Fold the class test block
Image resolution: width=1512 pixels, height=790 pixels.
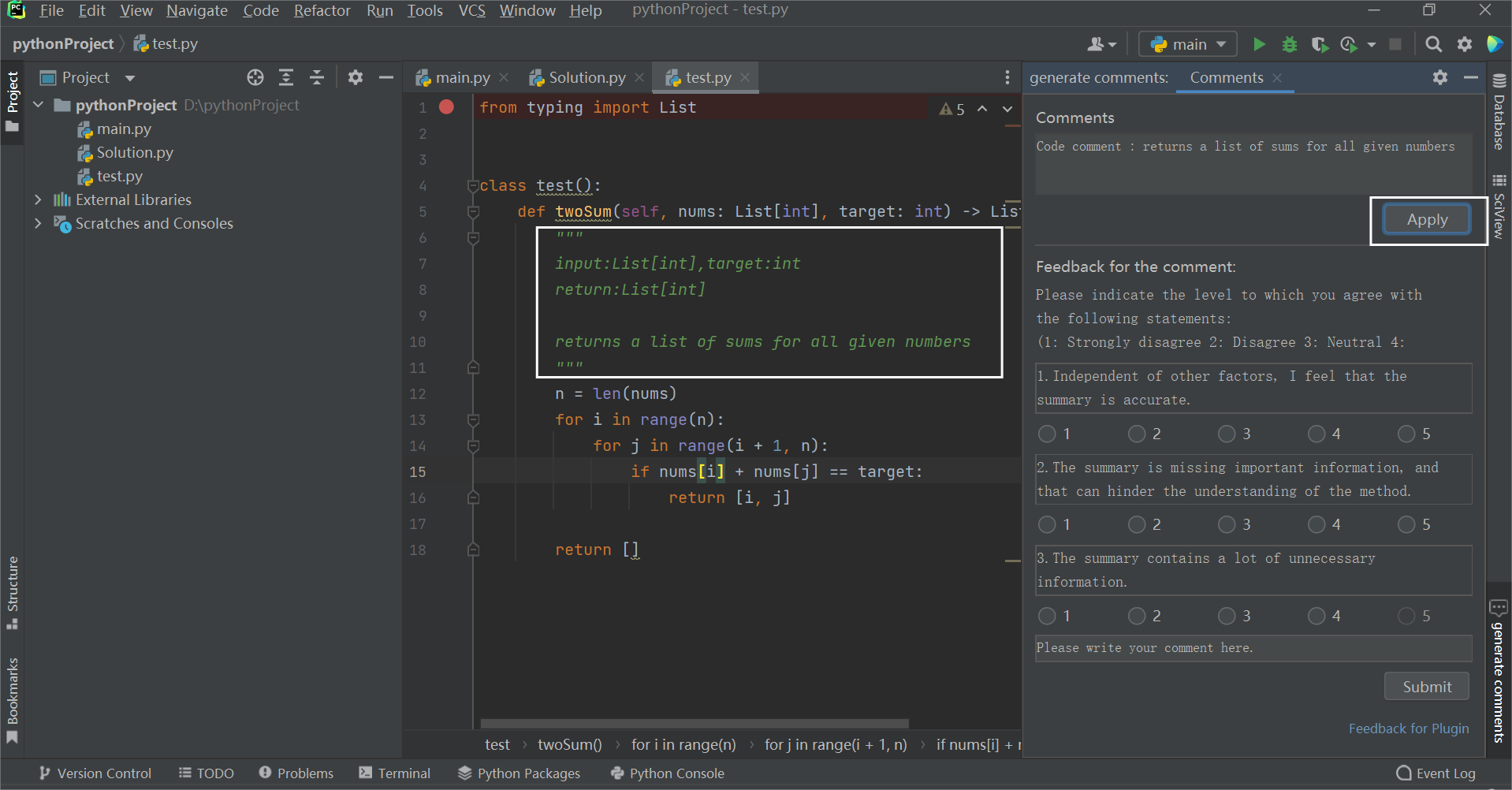(473, 186)
